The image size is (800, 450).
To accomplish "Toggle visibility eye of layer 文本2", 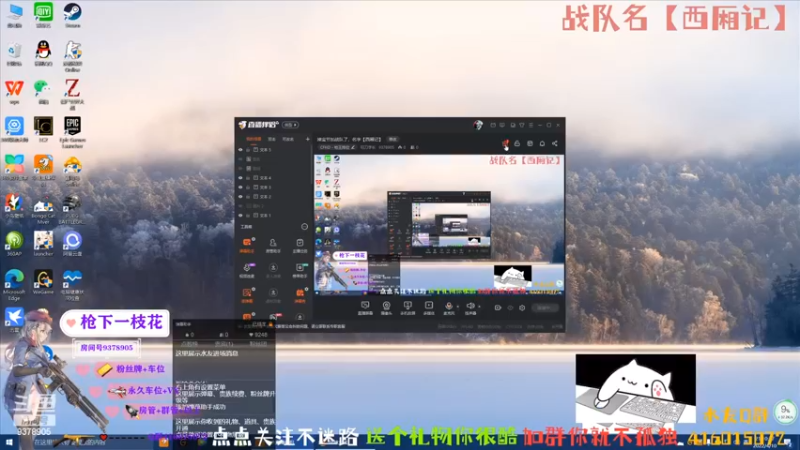I will click(x=240, y=197).
